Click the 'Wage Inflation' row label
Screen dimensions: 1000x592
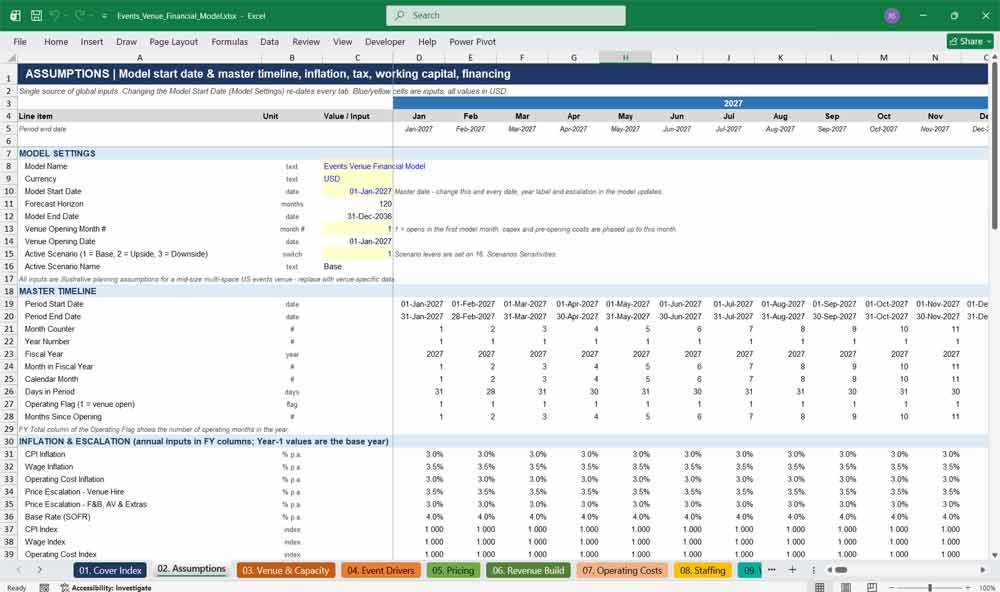(49, 467)
